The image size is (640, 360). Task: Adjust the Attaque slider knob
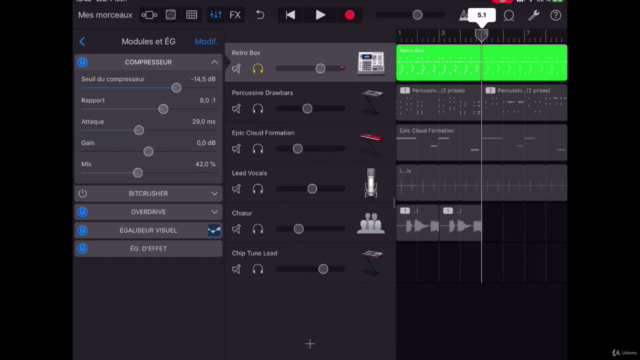(x=139, y=130)
